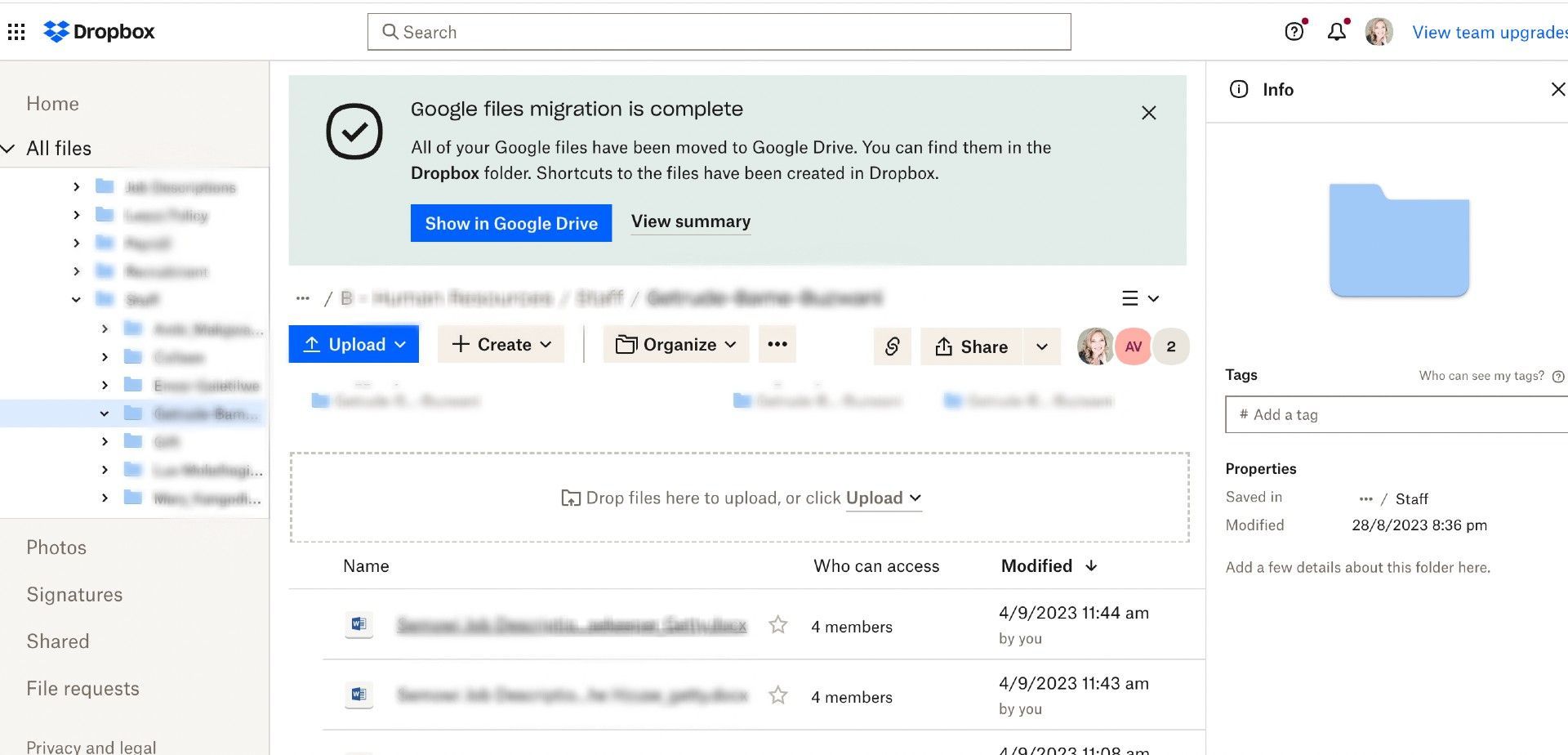1568x755 pixels.
Task: Click the breadcrumb ellipsis before the path
Action: pyautogui.click(x=303, y=298)
